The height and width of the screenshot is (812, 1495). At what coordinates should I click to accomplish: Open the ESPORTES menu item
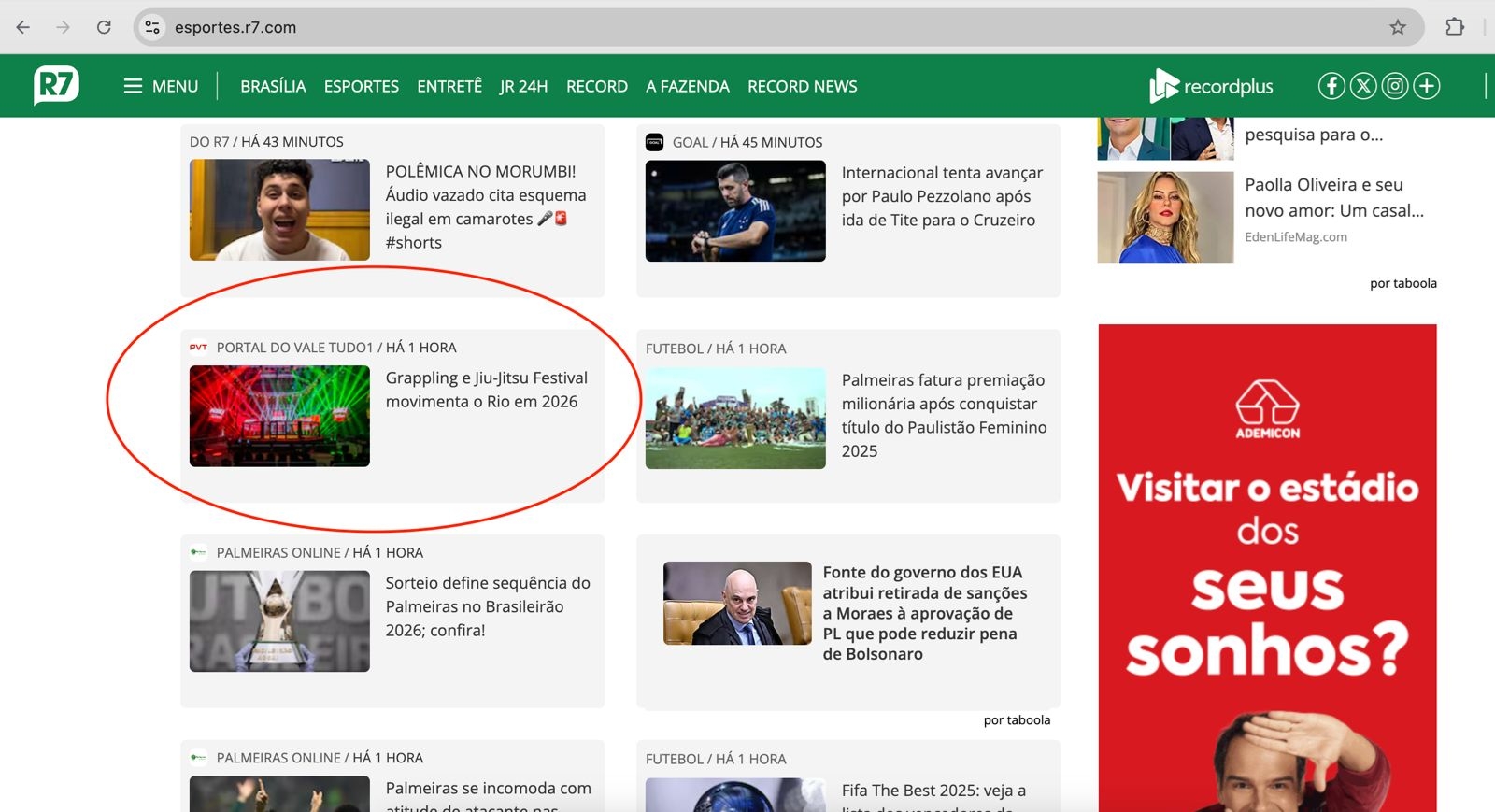(x=361, y=86)
